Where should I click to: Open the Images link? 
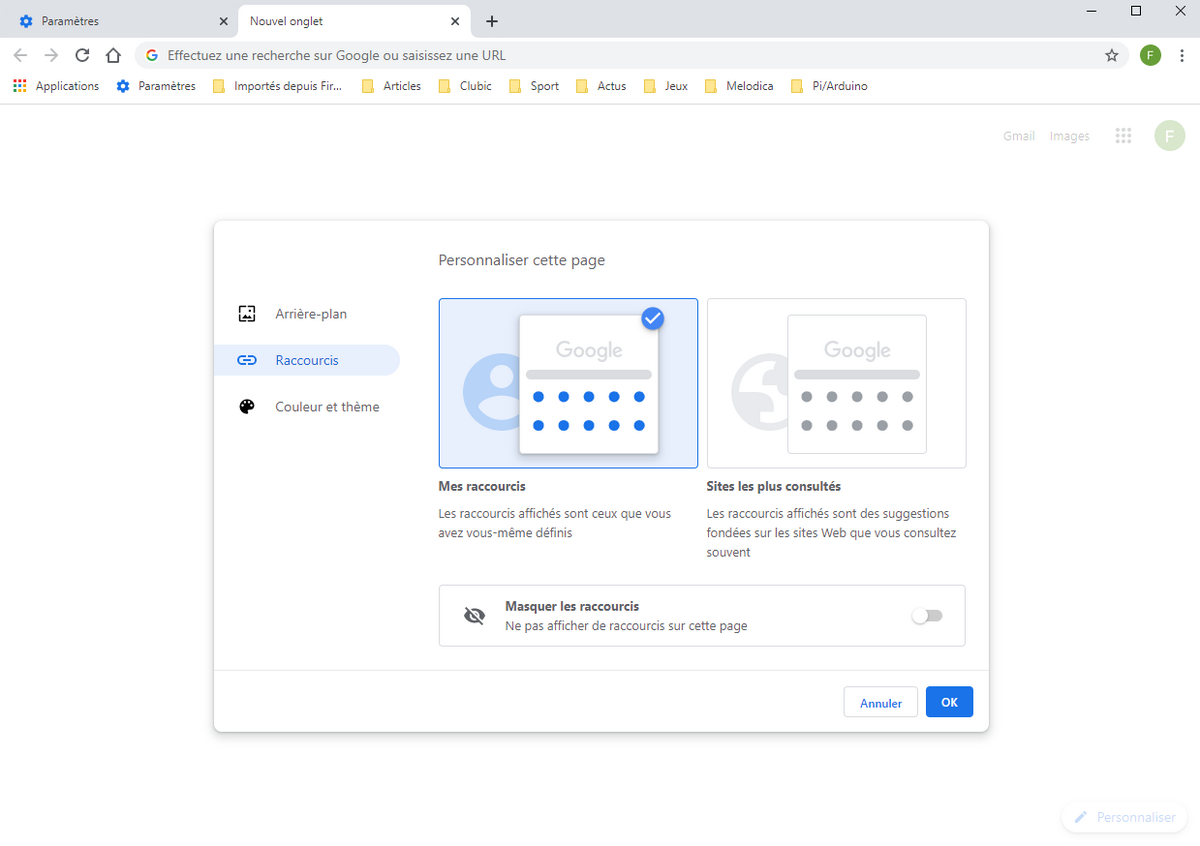coord(1069,136)
